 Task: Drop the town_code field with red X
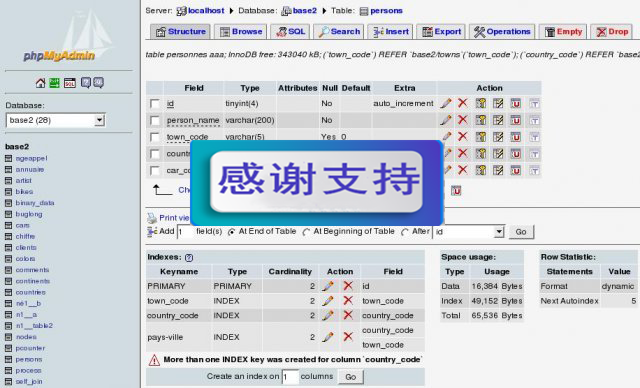pos(462,136)
